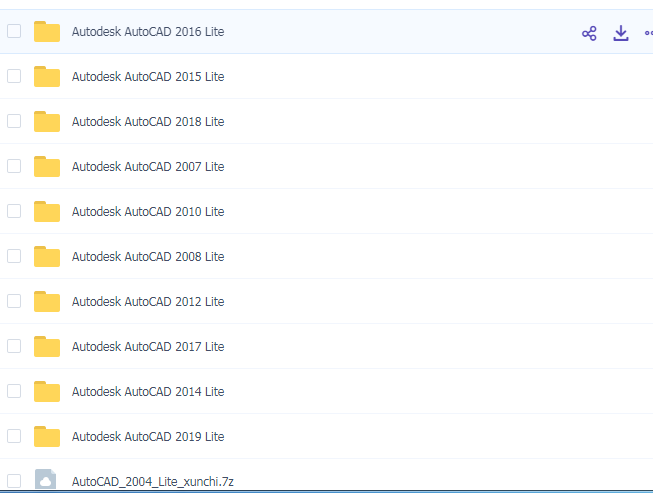Open the name 'Autodesk AutoCAD 2019 Lite'
This screenshot has height=493, width=653.
point(148,436)
